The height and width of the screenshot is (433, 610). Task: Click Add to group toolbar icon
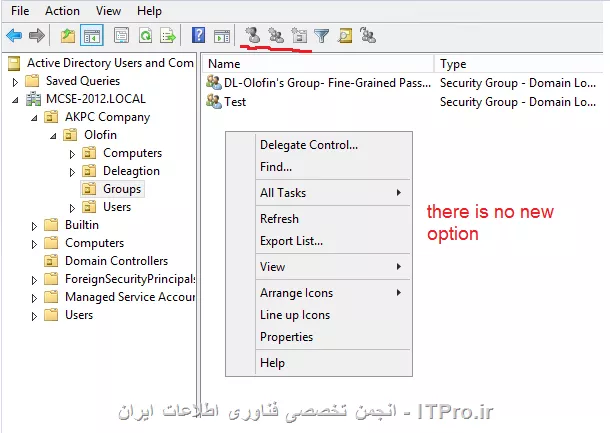[368, 35]
